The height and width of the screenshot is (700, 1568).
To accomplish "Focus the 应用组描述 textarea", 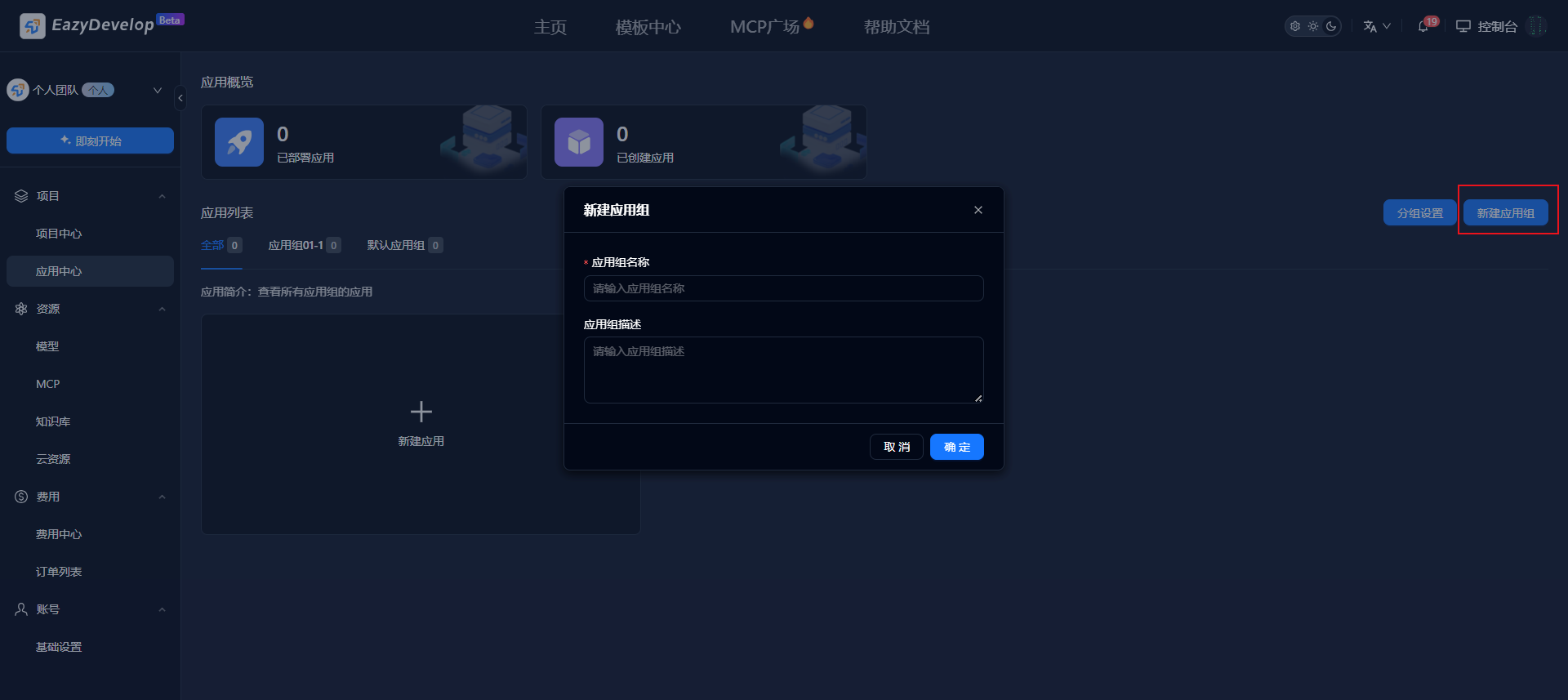I will point(784,370).
